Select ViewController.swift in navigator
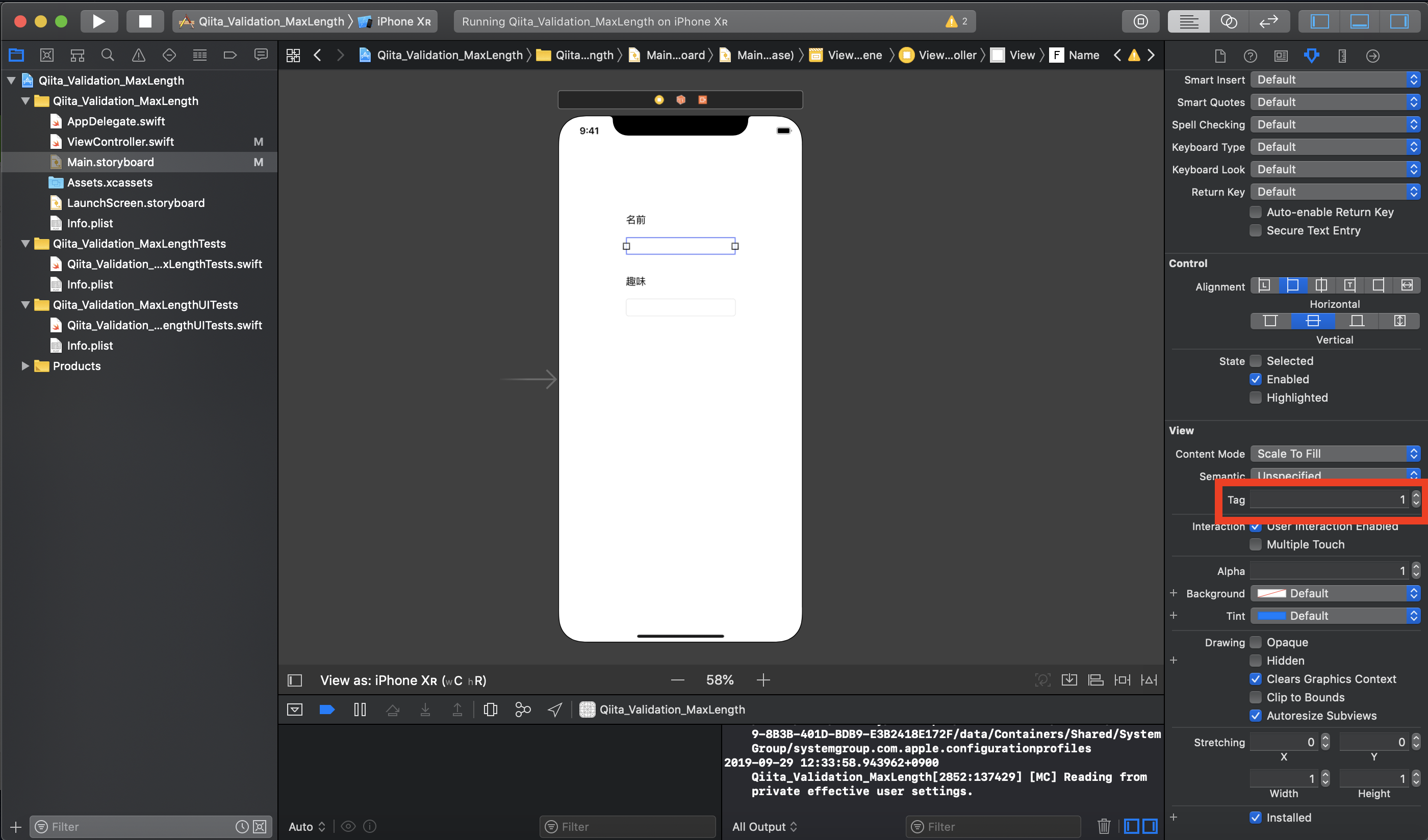This screenshot has width=1428, height=840. (120, 141)
